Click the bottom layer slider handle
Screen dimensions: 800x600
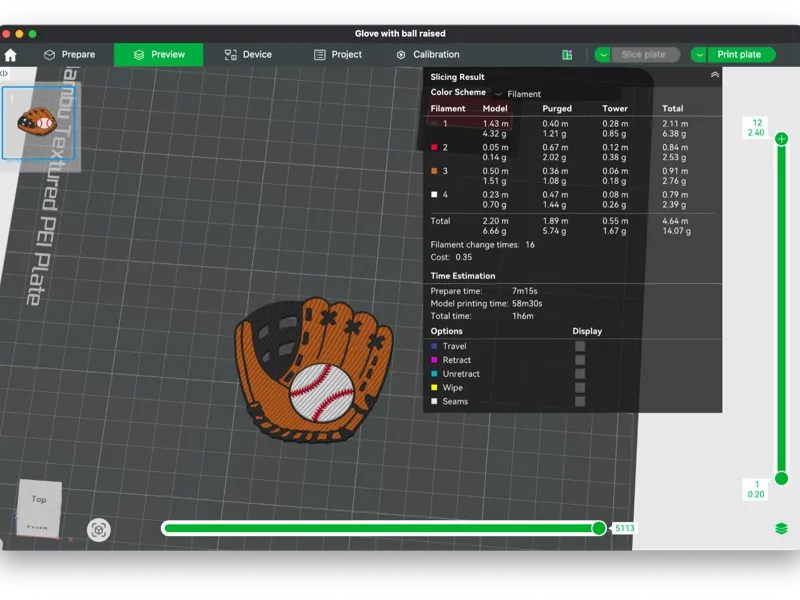pos(781,478)
